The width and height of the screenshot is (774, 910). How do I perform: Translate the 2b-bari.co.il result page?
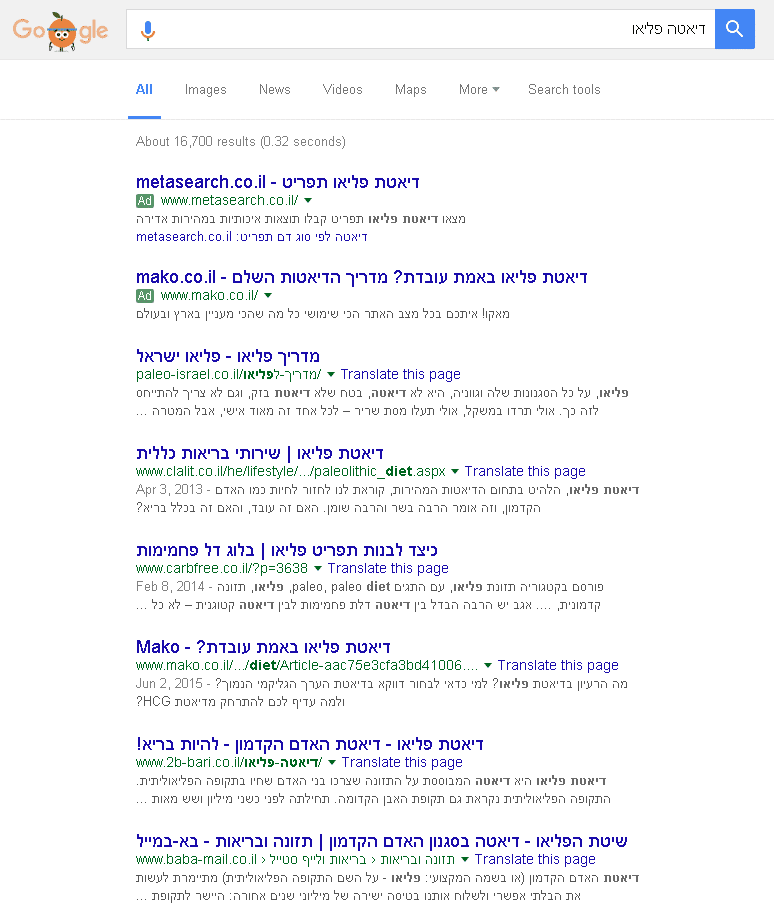point(402,762)
